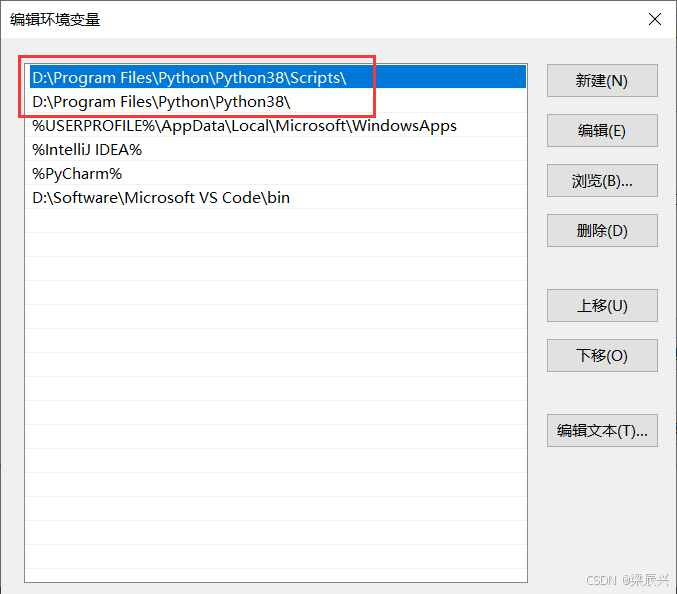
Task: Select the Python38\Scripts\ path entry
Action: (276, 77)
